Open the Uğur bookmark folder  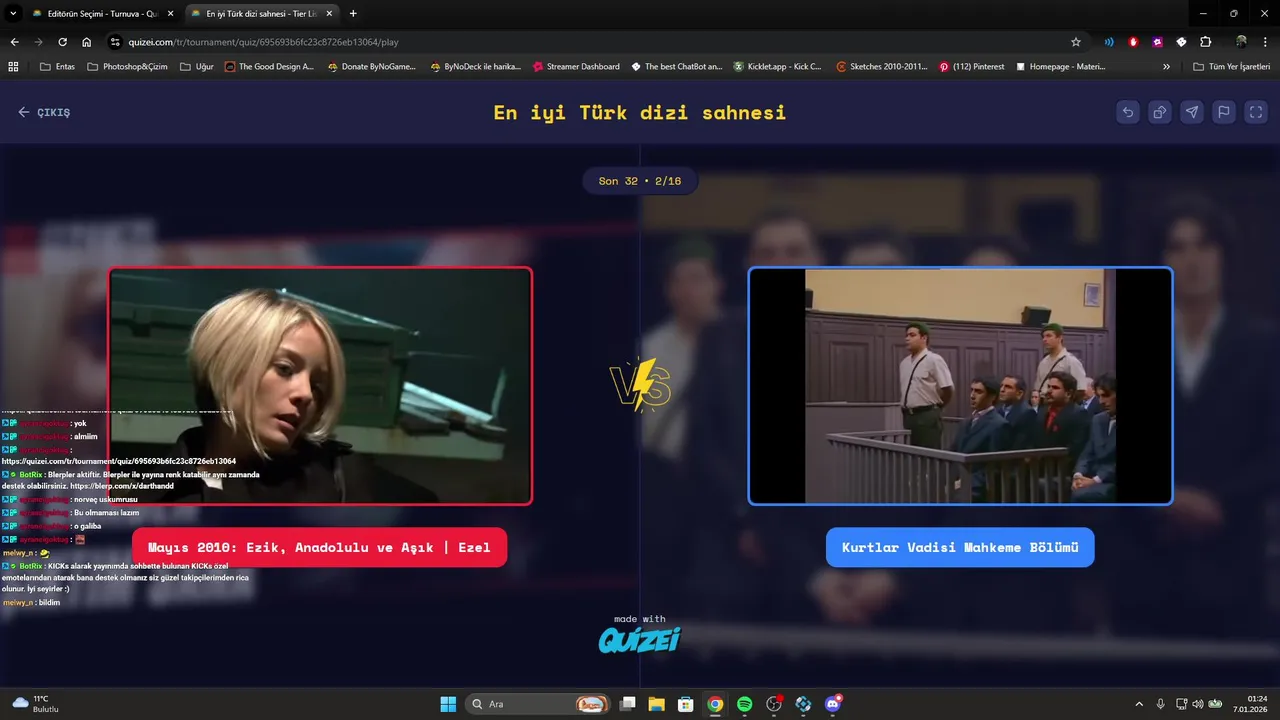tap(197, 67)
